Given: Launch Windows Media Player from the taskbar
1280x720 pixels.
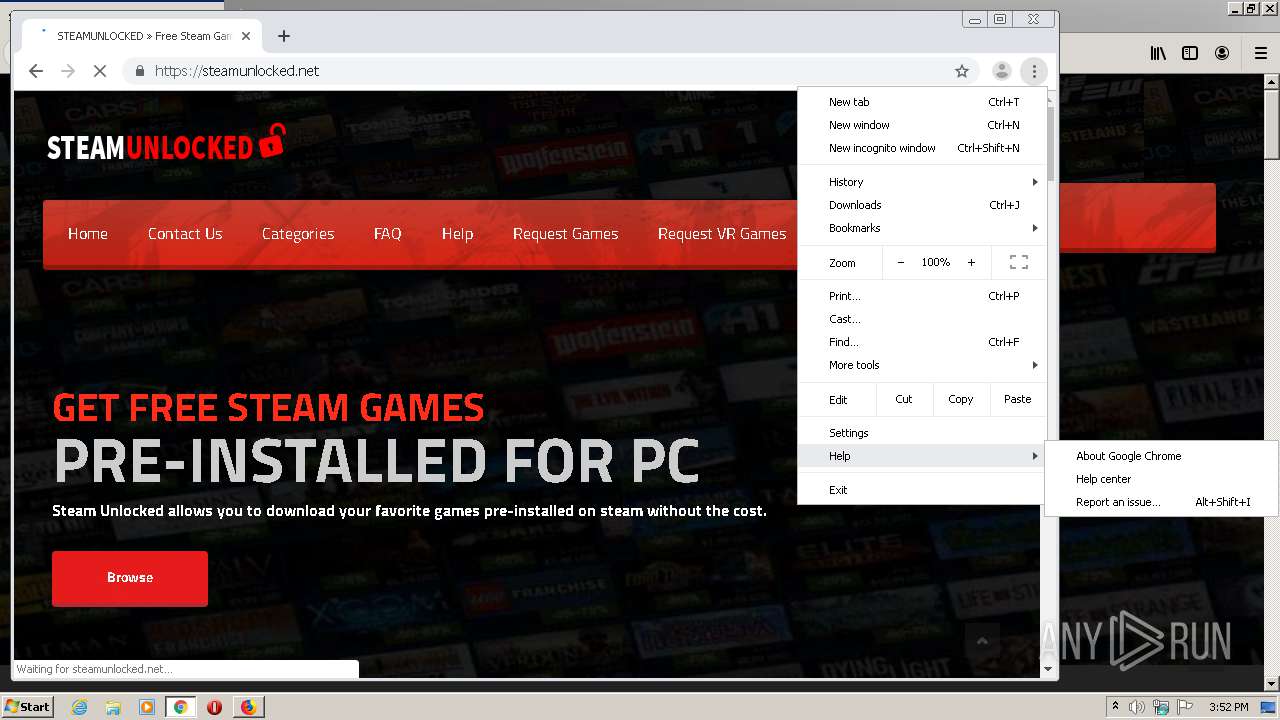Looking at the screenshot, I should click(147, 707).
